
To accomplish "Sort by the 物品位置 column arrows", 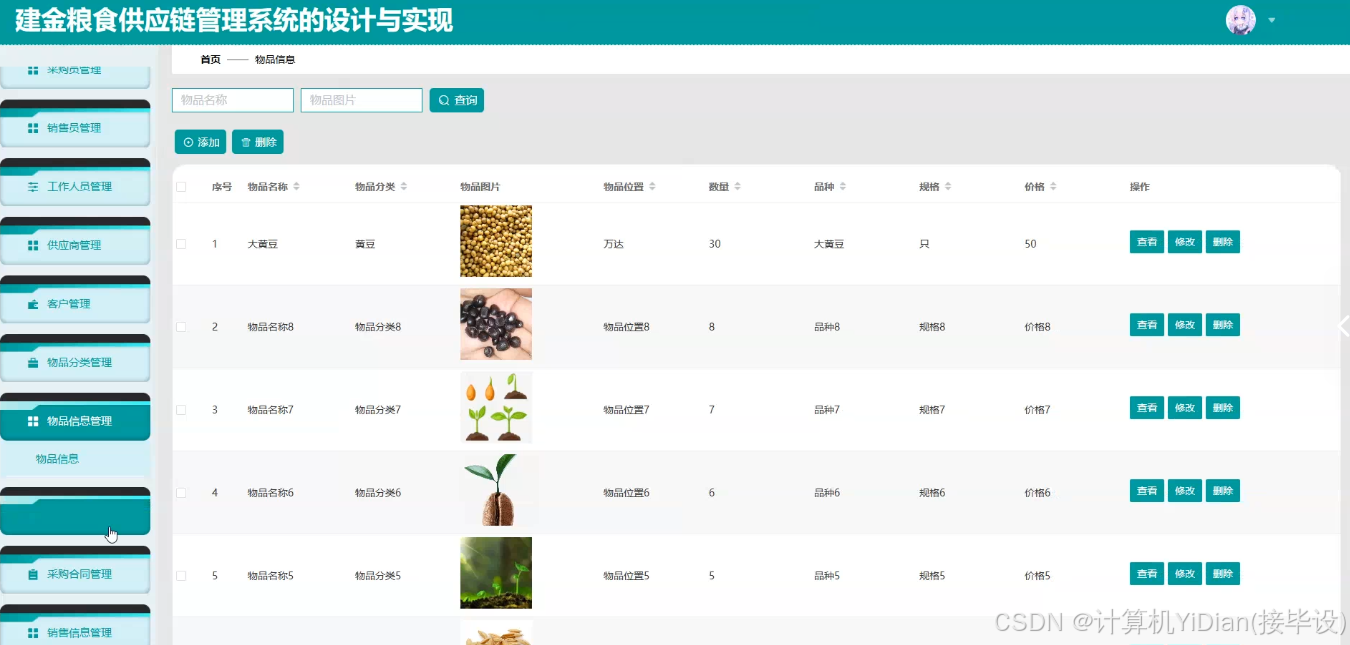I will coord(652,187).
